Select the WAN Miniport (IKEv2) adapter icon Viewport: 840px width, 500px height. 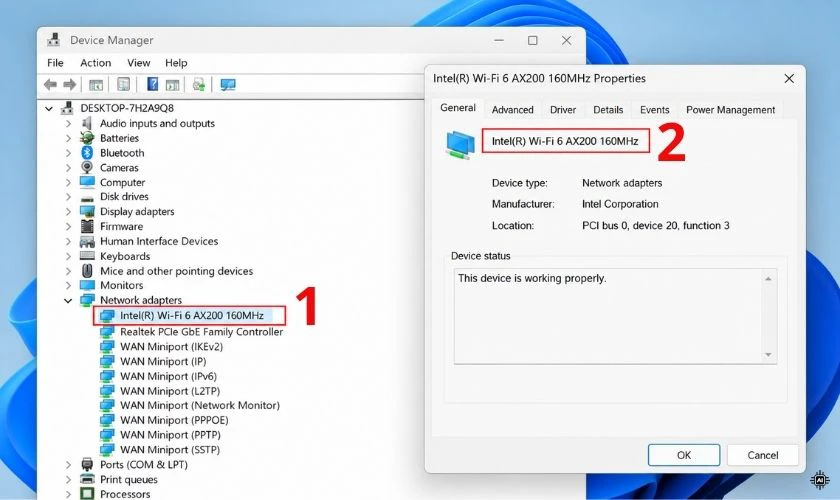click(x=107, y=346)
